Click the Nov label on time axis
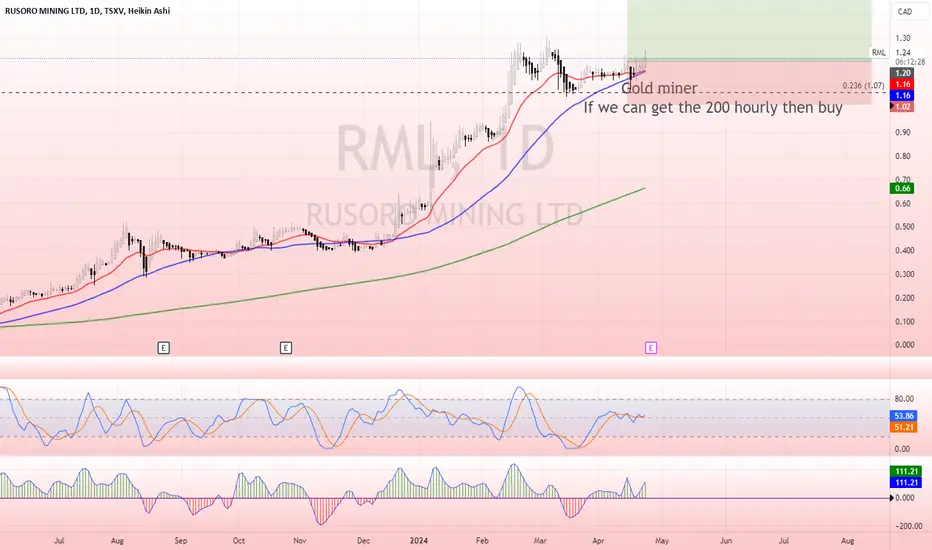The height and width of the screenshot is (550, 932). coord(300,540)
